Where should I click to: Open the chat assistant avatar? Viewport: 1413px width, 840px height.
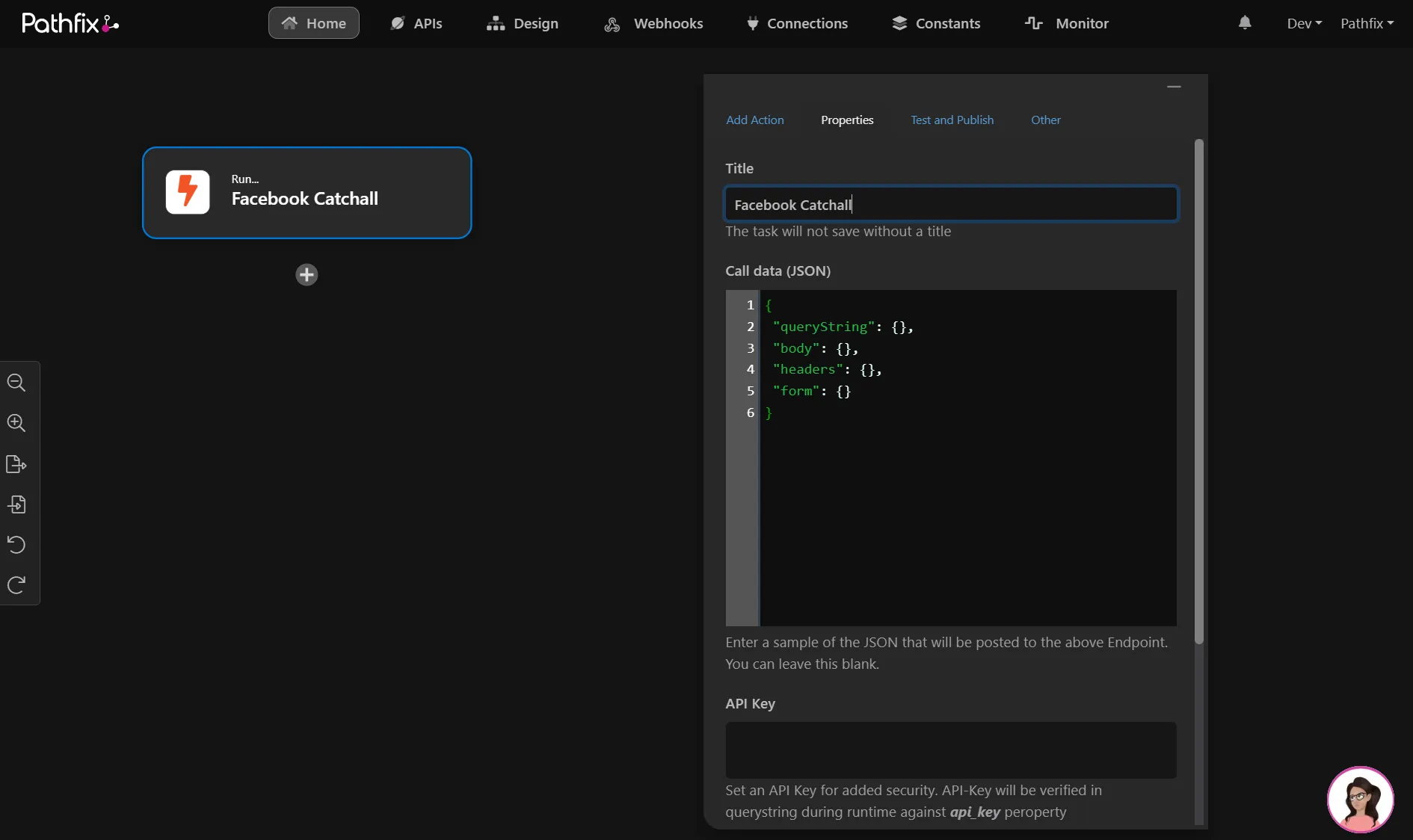(x=1360, y=799)
